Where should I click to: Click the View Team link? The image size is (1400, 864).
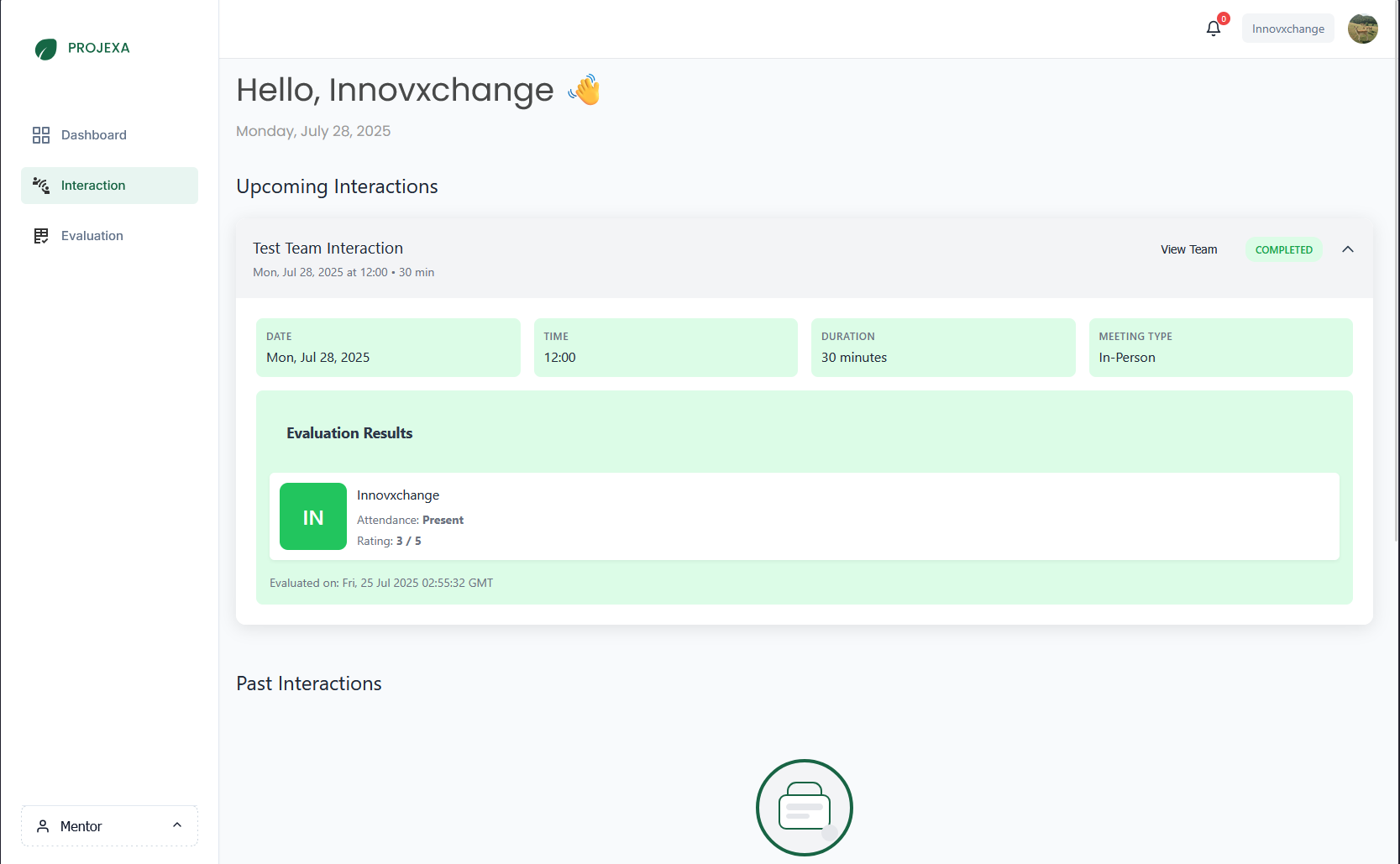pos(1188,249)
